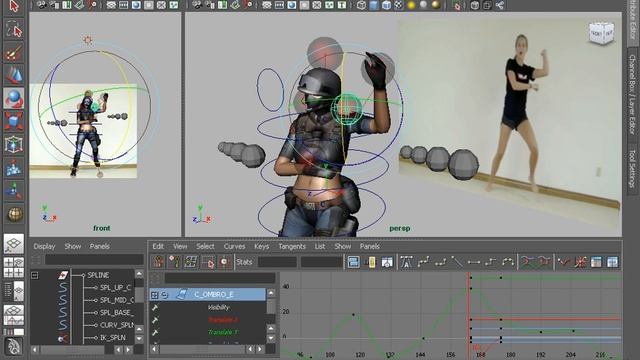Image resolution: width=640 pixels, height=360 pixels.
Task: Open the Graph Editor Curves menu
Action: point(234,246)
